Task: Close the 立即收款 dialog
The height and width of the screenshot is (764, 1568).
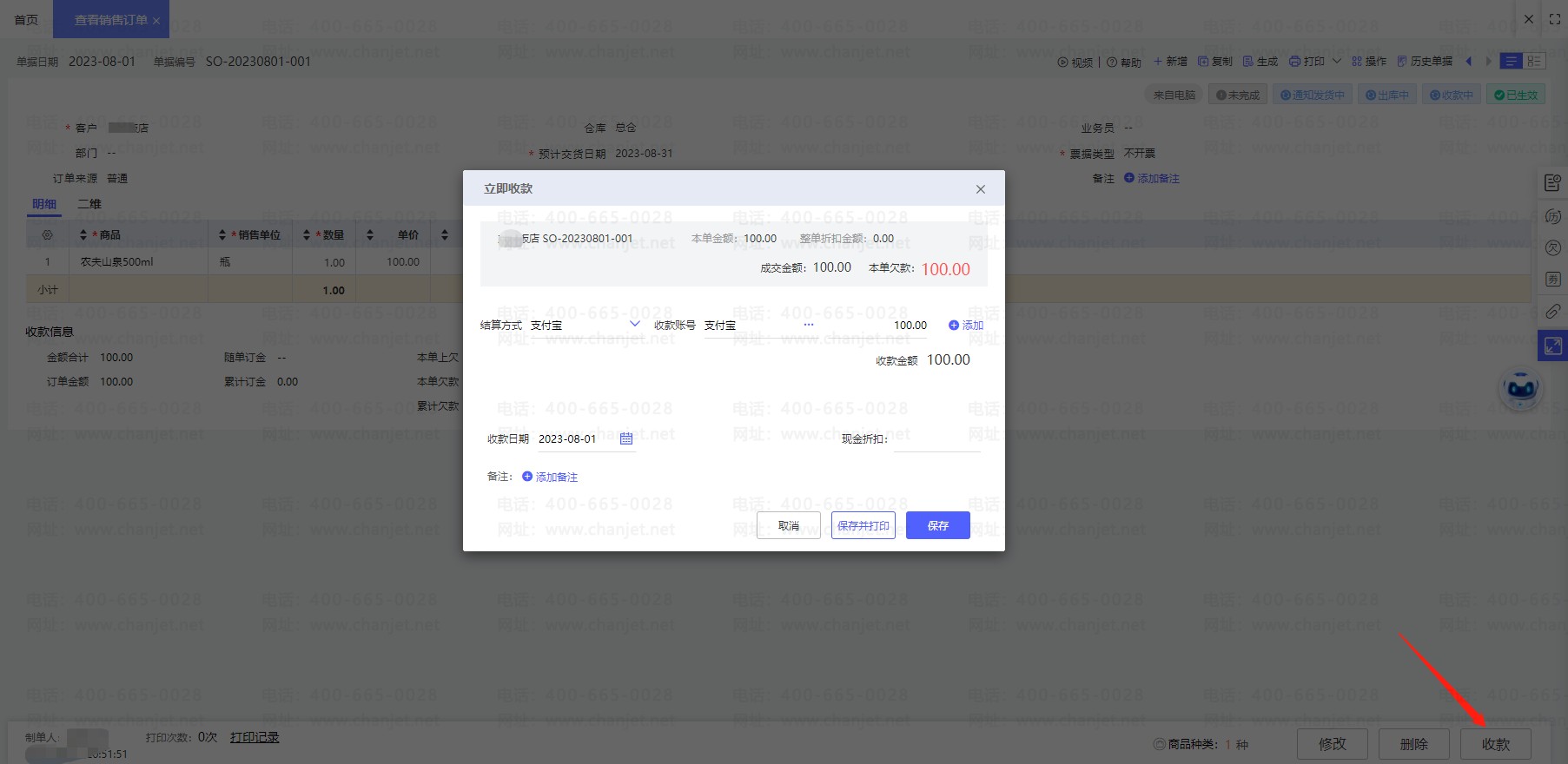Action: pos(980,189)
